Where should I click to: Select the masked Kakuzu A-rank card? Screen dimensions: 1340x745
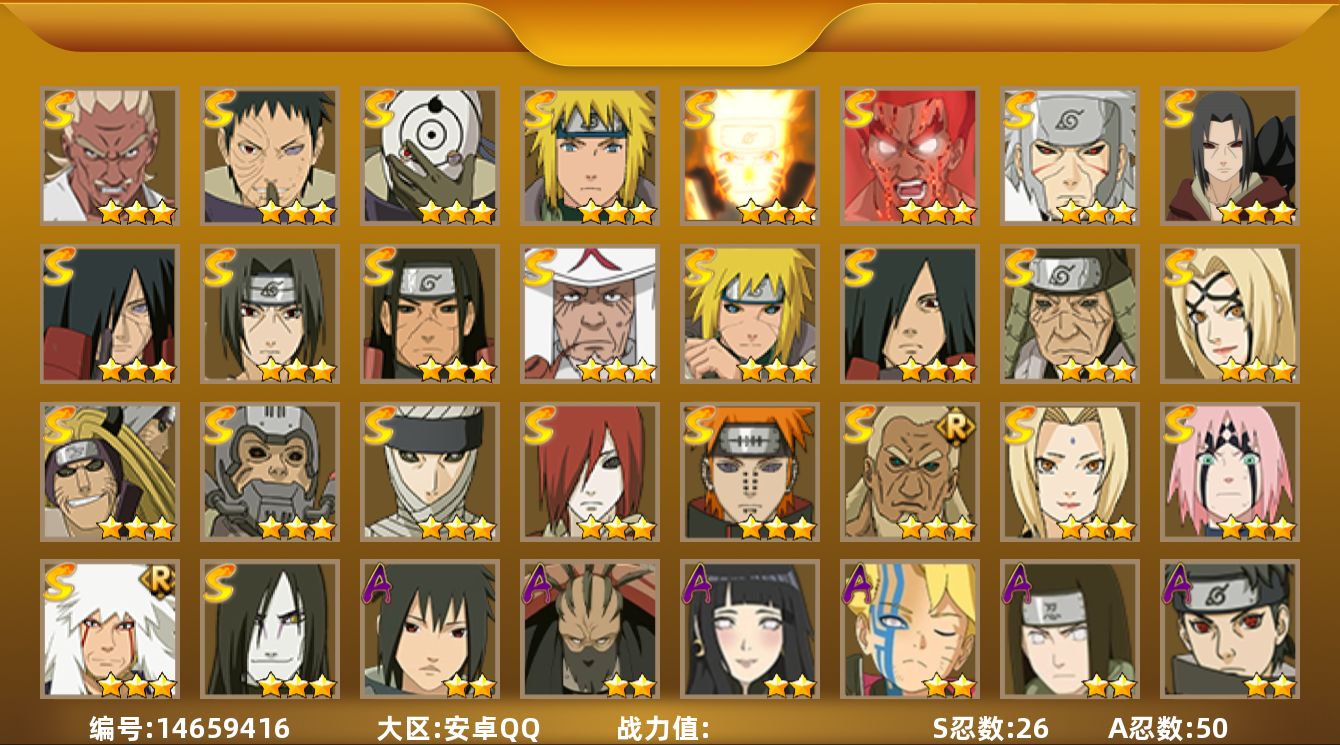point(590,629)
